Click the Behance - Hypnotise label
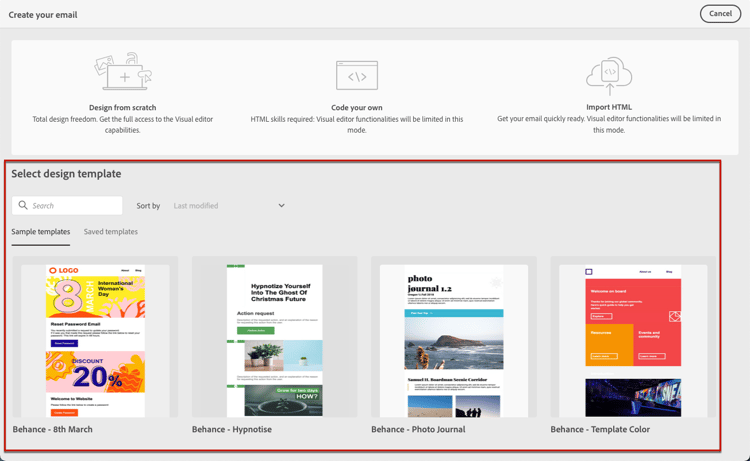The height and width of the screenshot is (461, 750). [232, 429]
